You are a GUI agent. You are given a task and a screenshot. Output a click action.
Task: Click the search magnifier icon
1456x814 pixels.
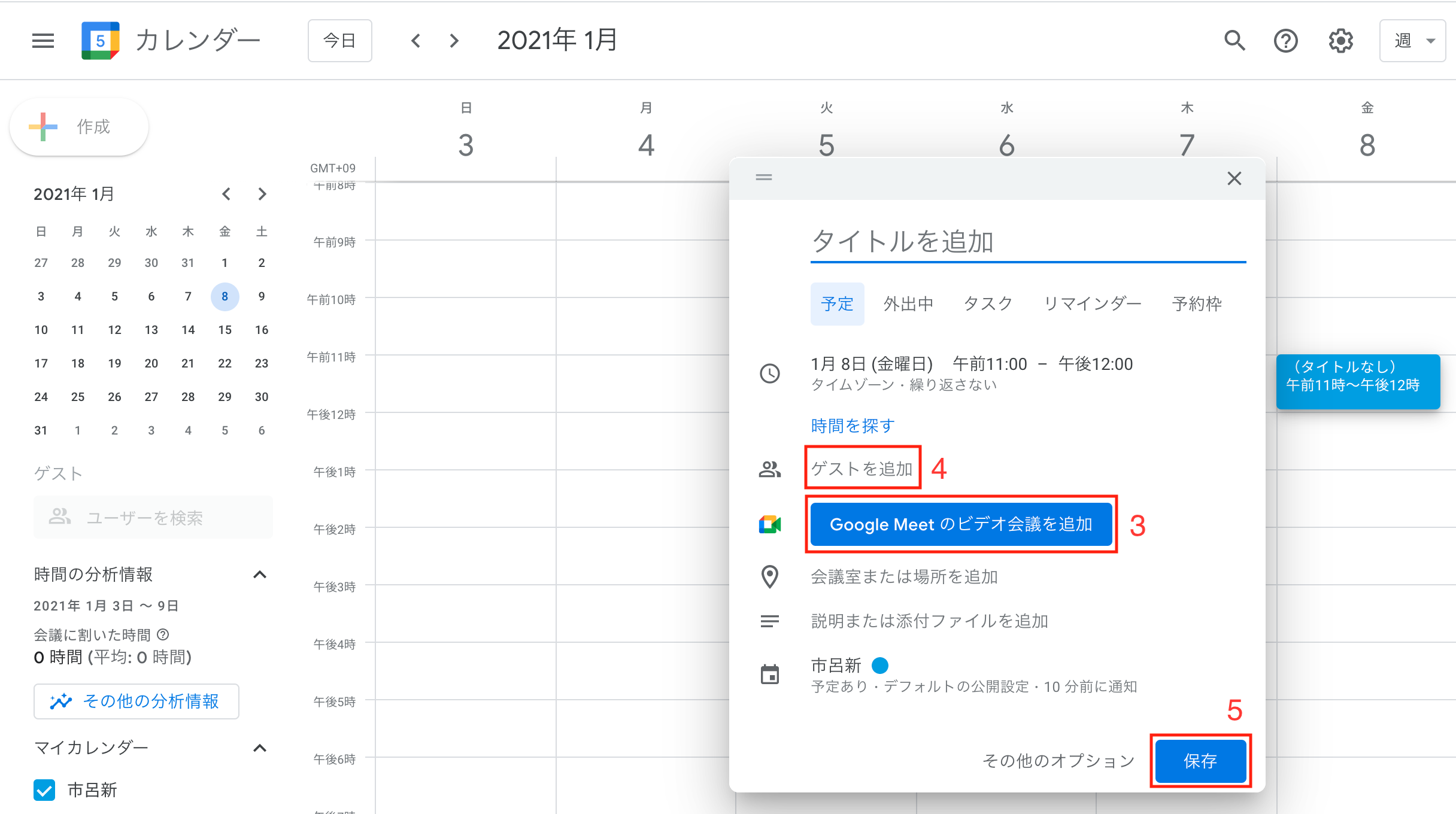click(1234, 41)
